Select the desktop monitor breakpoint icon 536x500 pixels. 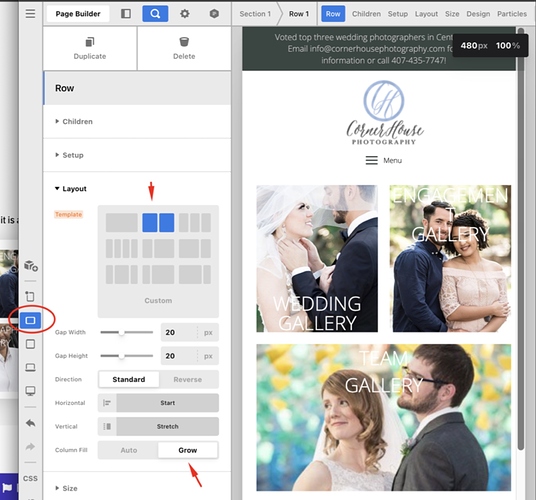(x=30, y=391)
